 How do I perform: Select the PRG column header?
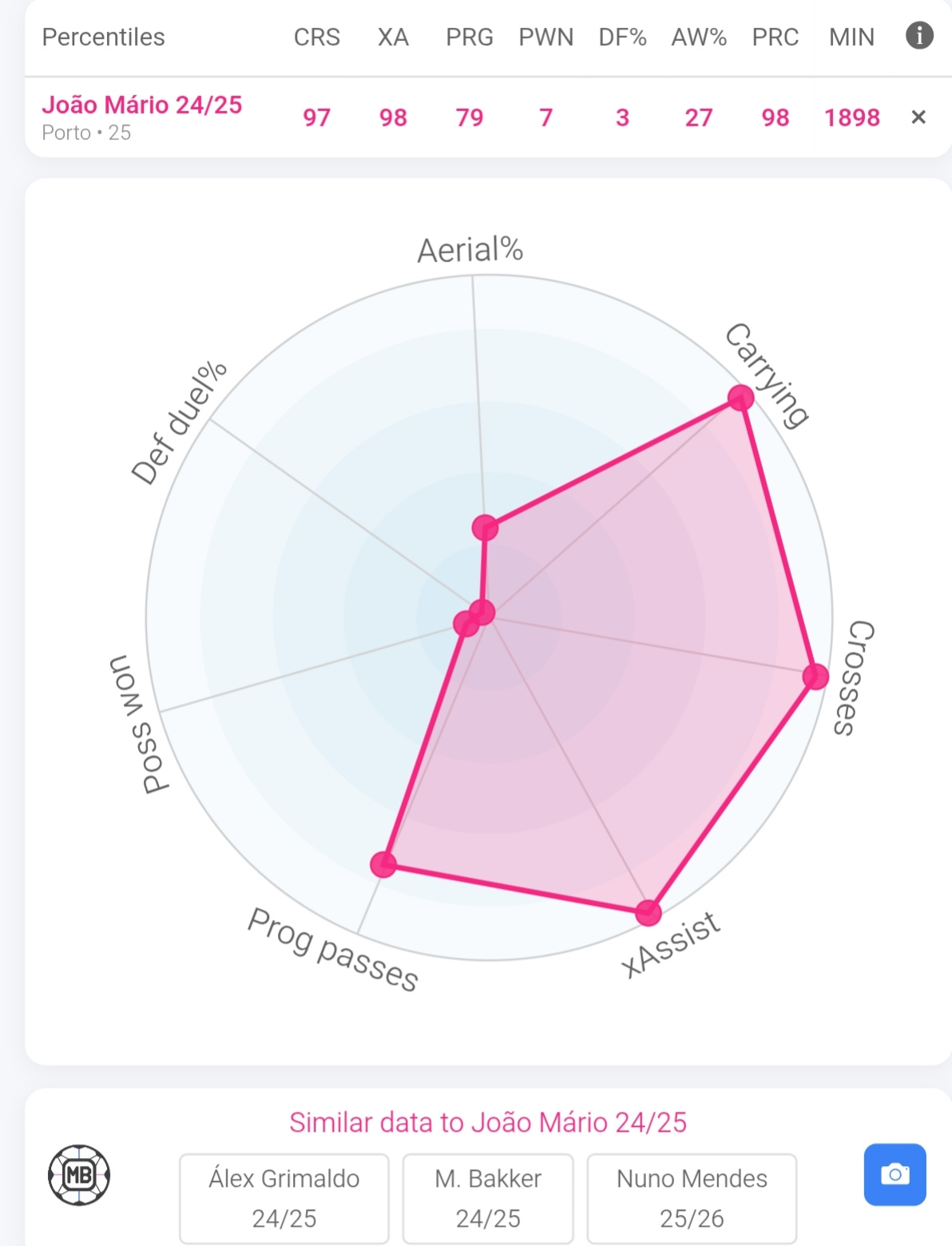coord(470,38)
